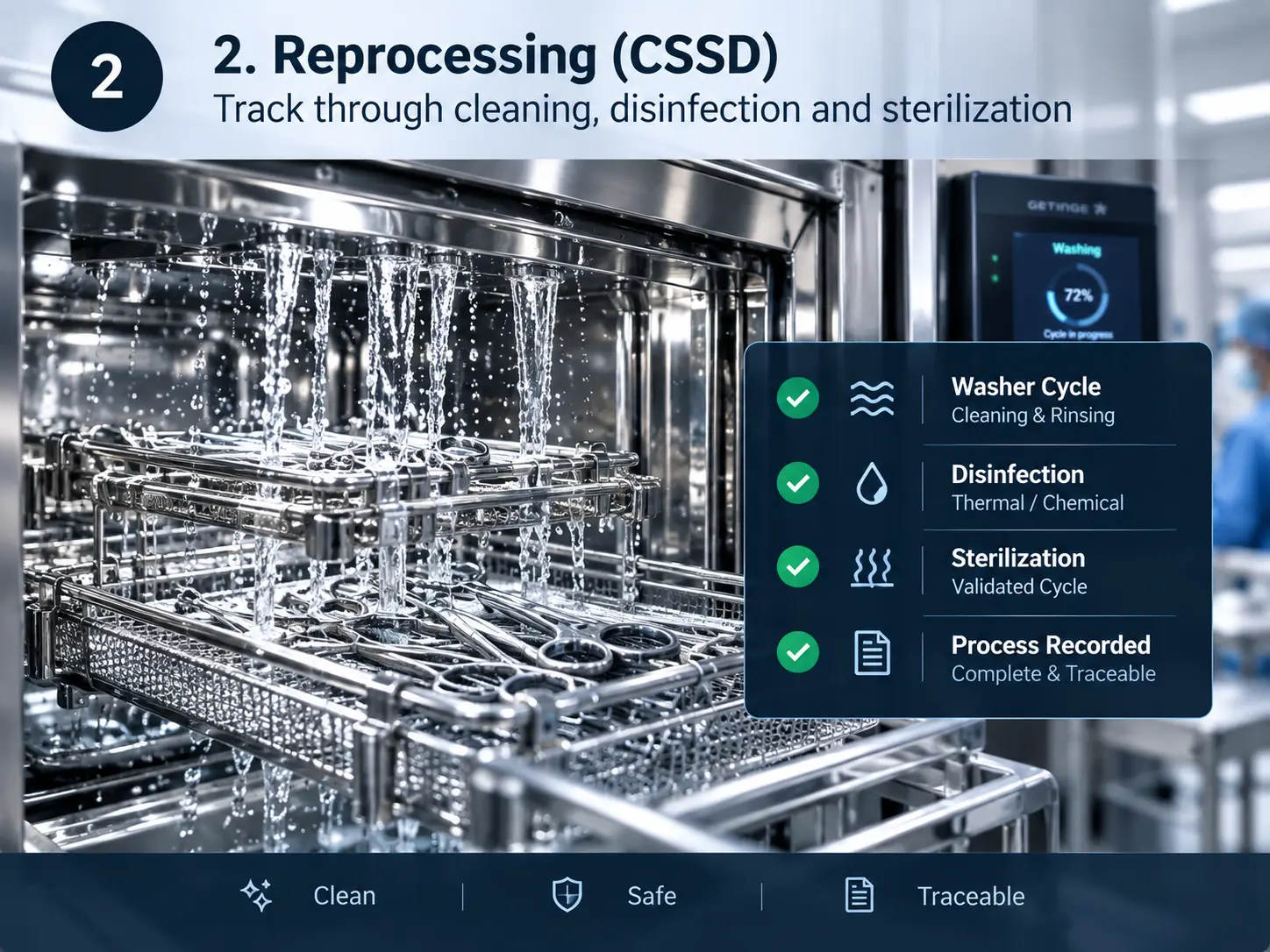Click the document icon next to Traceable
Screen dimensions: 1270x952
[x=860, y=895]
